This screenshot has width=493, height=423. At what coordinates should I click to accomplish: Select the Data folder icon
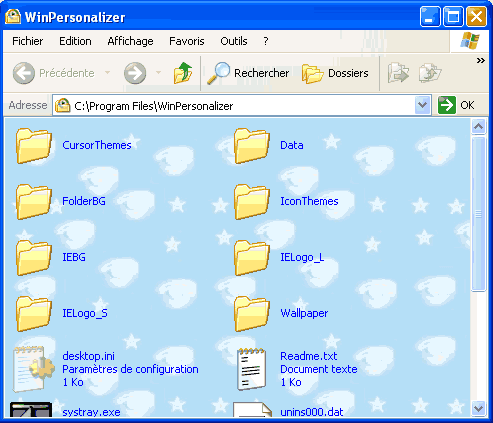pos(252,146)
